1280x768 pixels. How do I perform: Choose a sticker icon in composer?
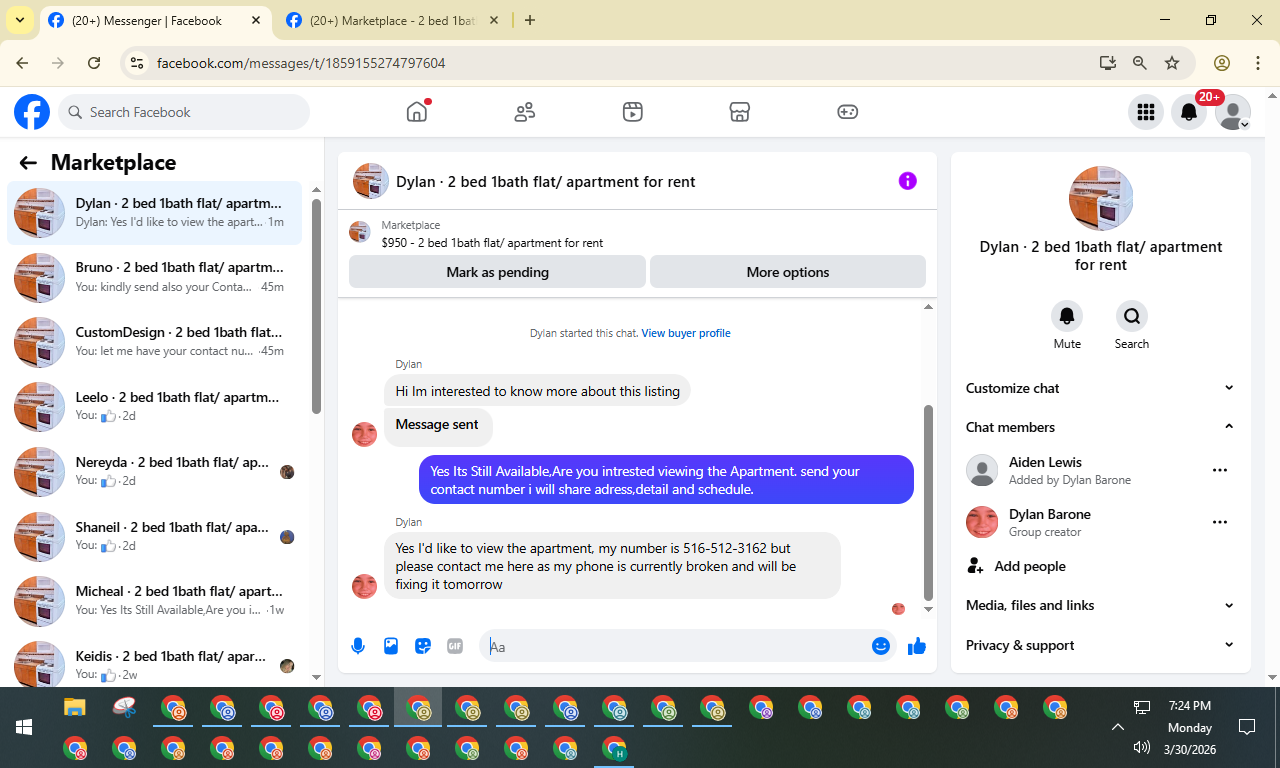pos(423,646)
